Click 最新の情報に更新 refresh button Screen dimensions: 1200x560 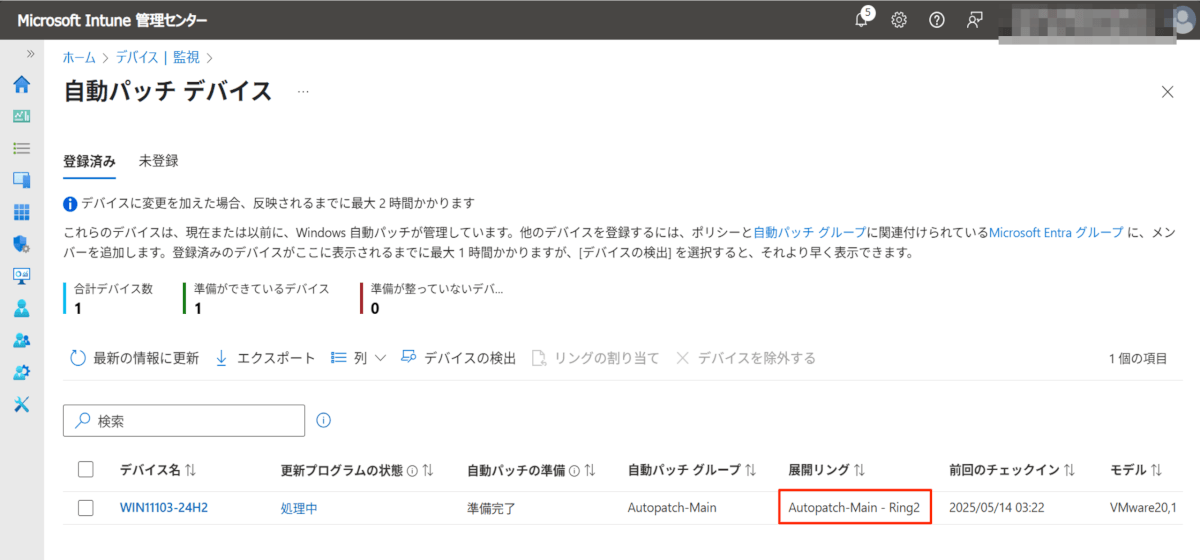(x=134, y=358)
